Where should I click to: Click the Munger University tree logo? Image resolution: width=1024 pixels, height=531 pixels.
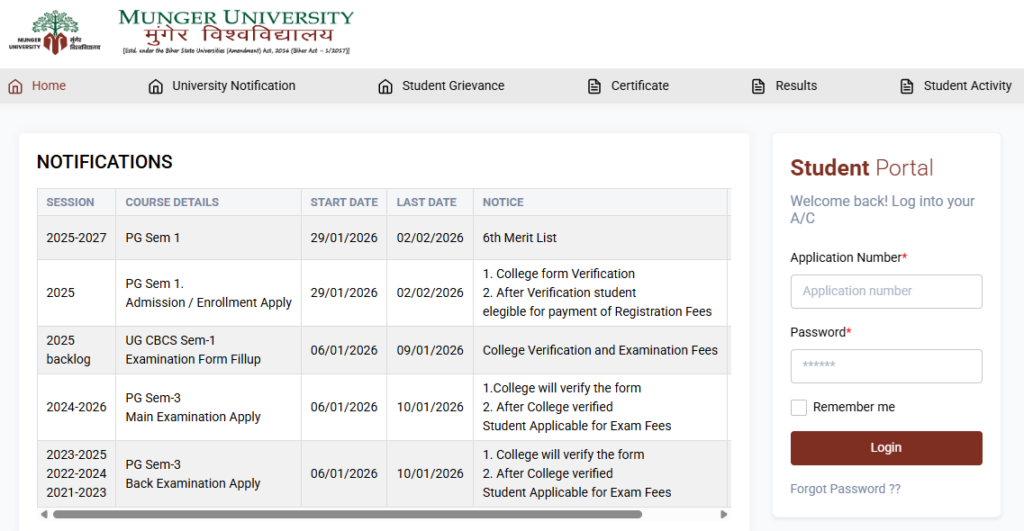[55, 33]
